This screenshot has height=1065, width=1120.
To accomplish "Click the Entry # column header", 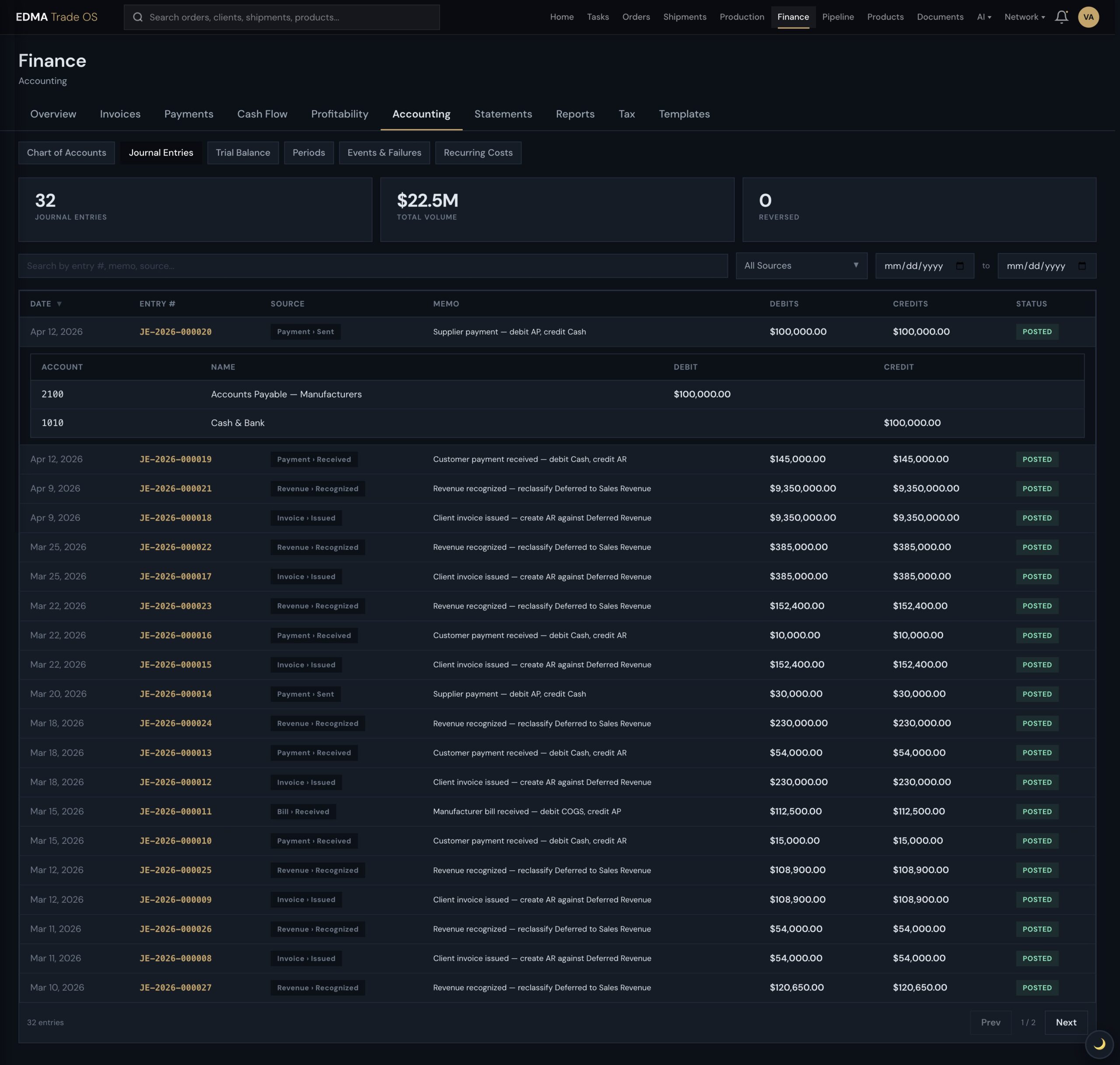I will [x=157, y=304].
